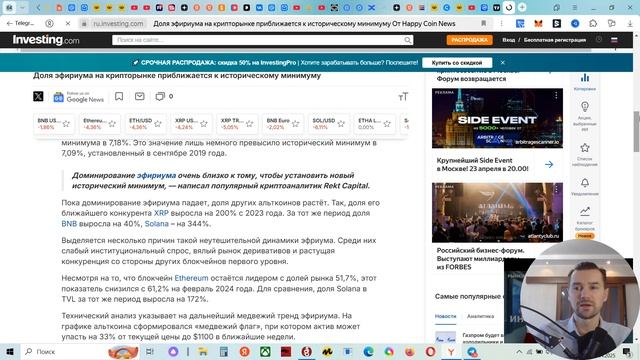
Task: Bookmark this page in the address bar
Action: [484, 24]
